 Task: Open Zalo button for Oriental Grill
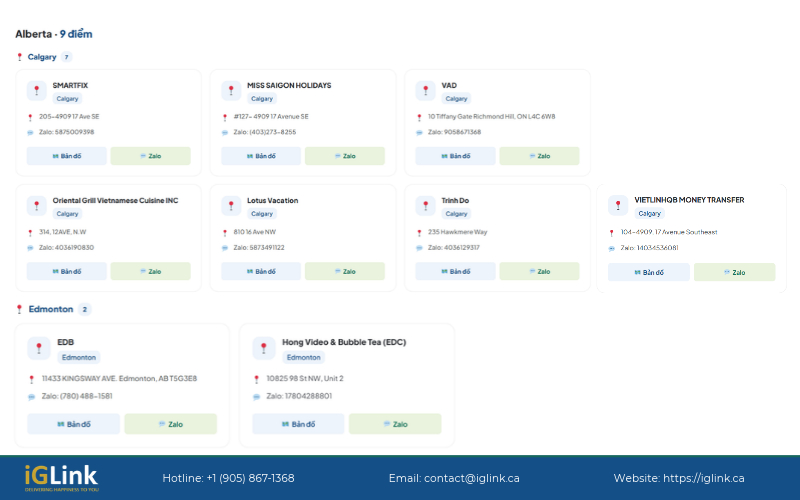pyautogui.click(x=151, y=271)
